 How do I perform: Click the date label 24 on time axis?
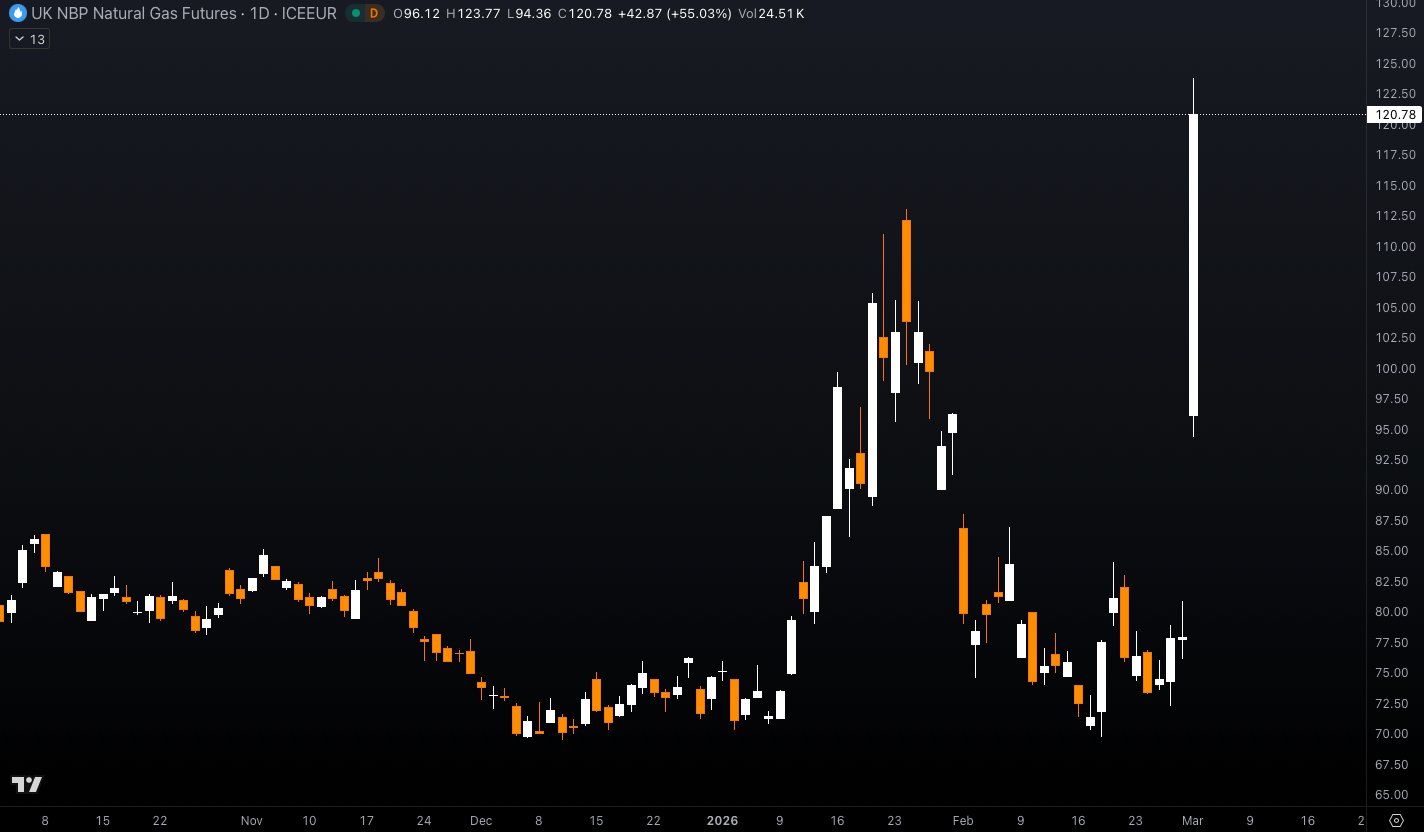[x=424, y=821]
